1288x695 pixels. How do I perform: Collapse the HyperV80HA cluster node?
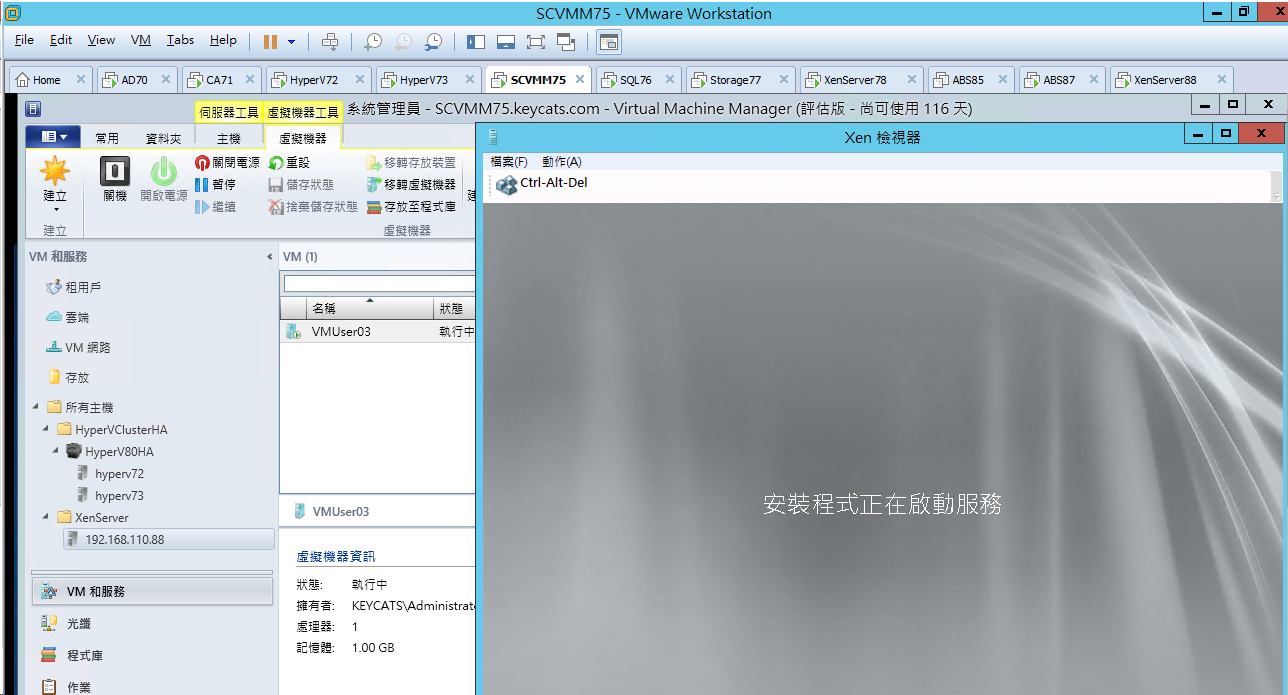tap(57, 451)
